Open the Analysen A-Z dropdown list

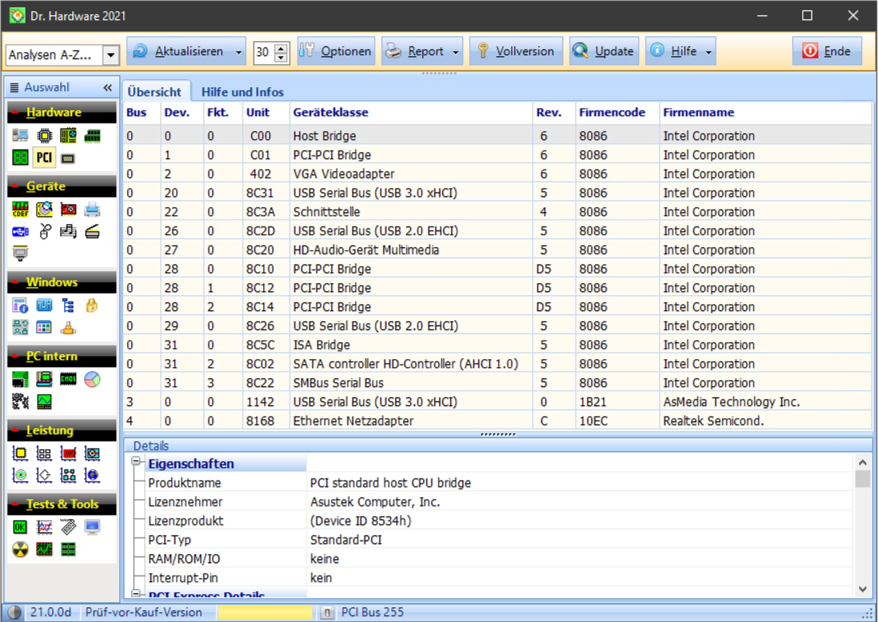(110, 55)
